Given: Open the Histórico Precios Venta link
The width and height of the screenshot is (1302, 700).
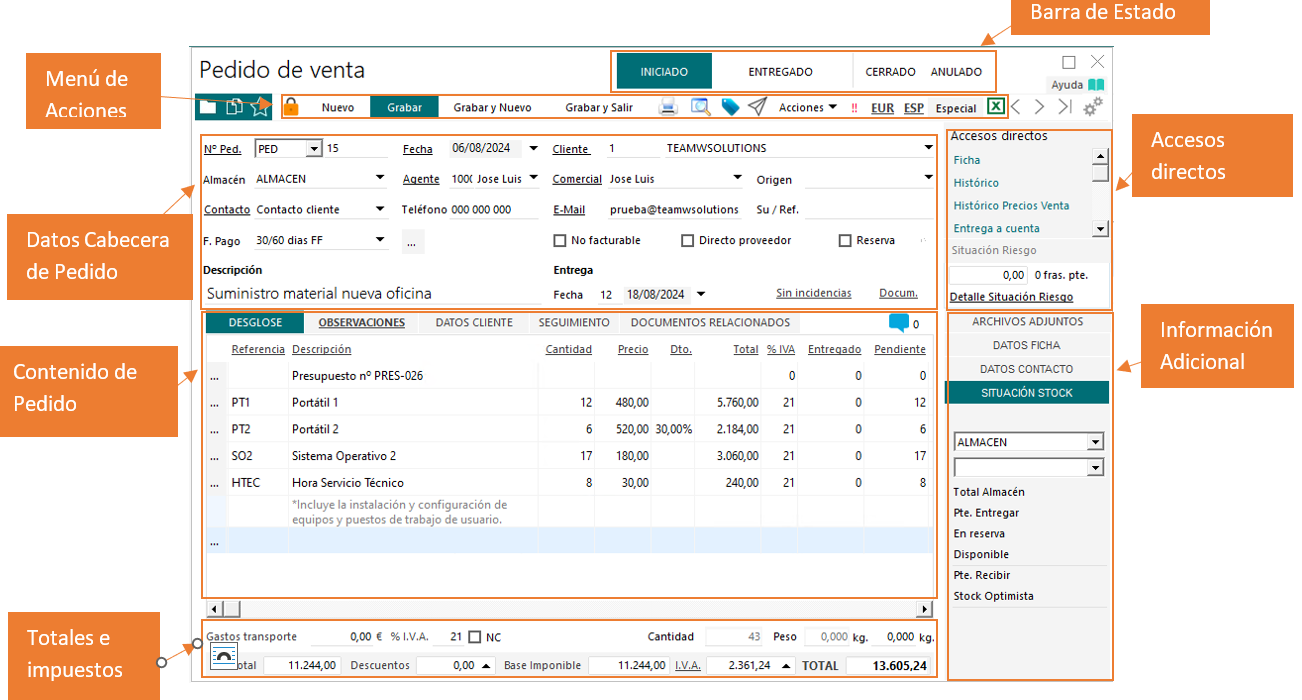Looking at the screenshot, I should (1011, 206).
